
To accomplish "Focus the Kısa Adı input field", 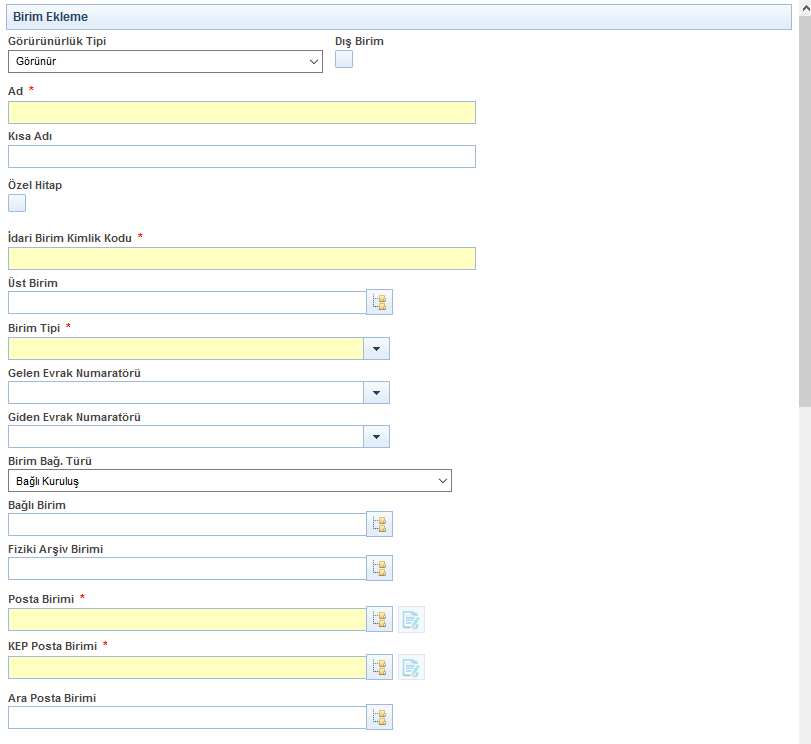I will [241, 157].
